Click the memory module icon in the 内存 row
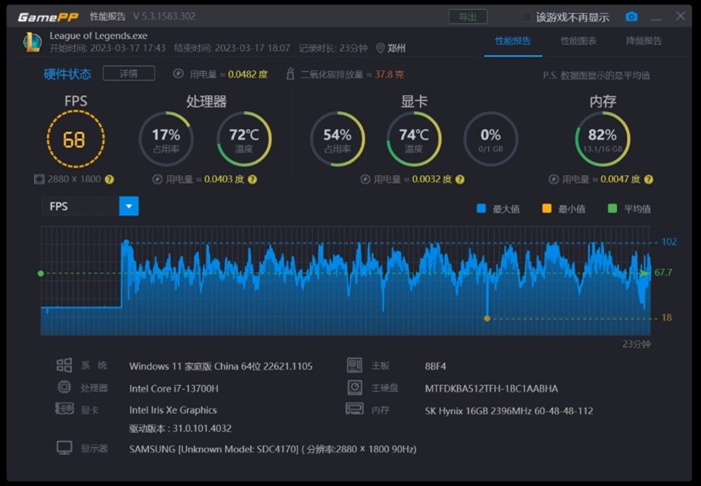The image size is (701, 486). [x=355, y=409]
